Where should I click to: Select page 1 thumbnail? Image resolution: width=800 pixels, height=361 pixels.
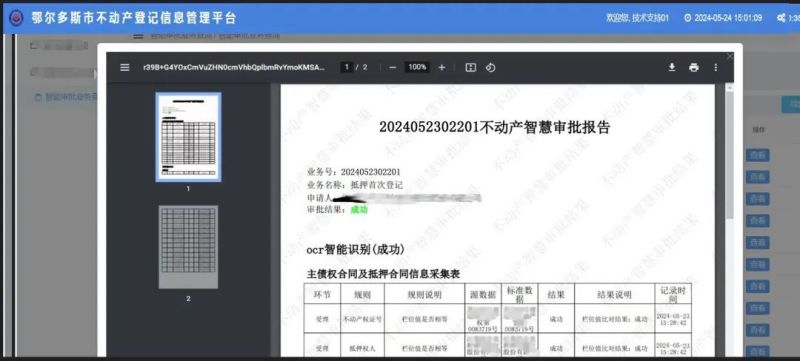[x=188, y=137]
